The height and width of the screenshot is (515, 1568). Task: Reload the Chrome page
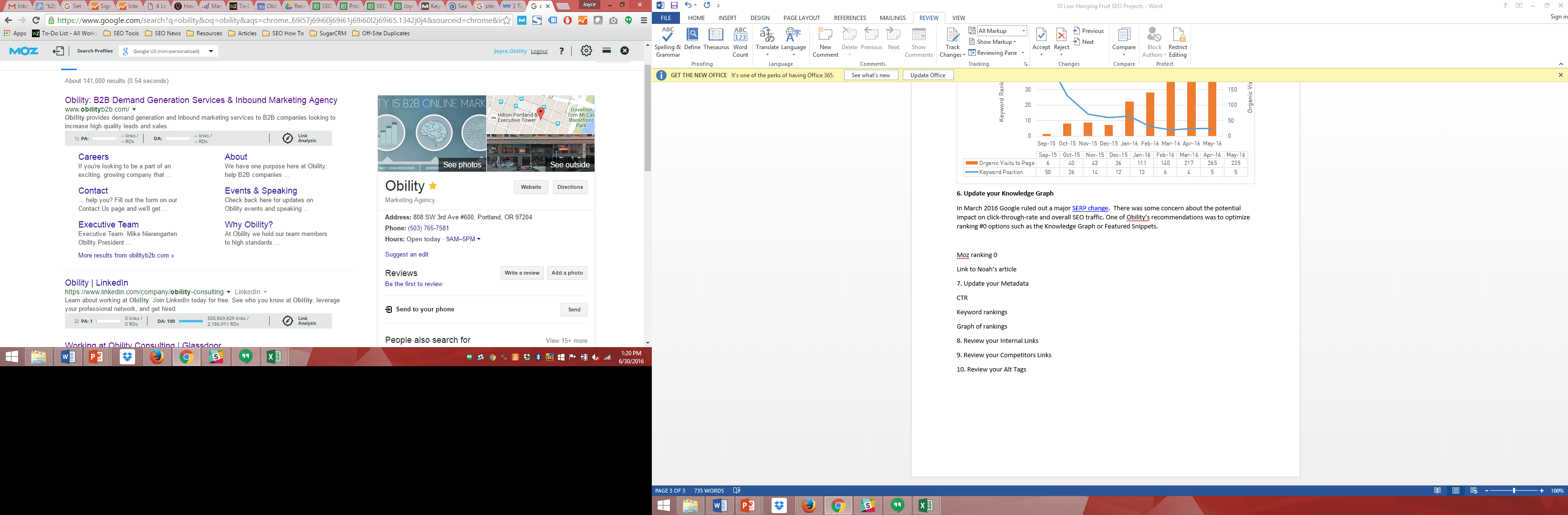[36, 20]
